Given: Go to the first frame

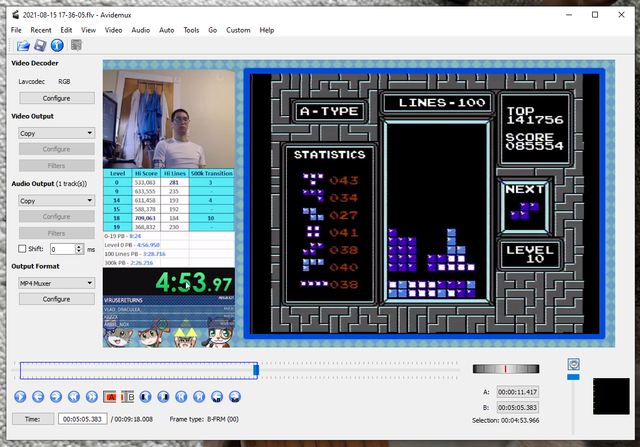Looking at the screenshot, I should 181,396.
